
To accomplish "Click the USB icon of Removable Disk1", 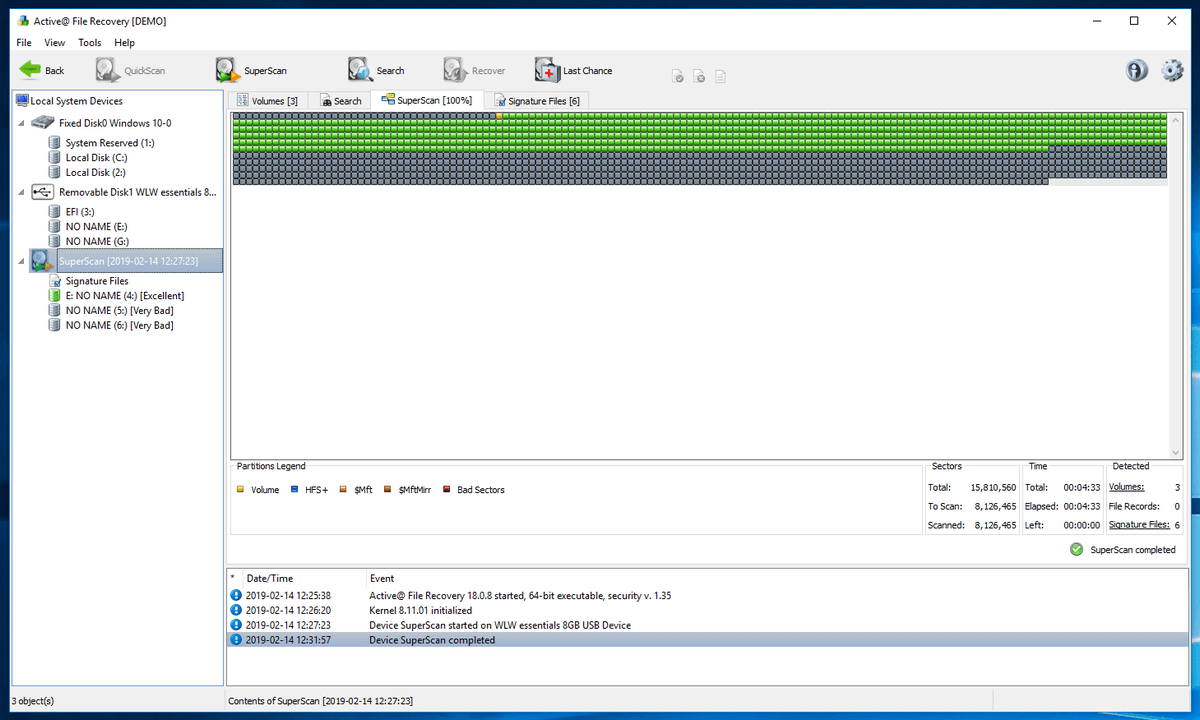I will 42,192.
